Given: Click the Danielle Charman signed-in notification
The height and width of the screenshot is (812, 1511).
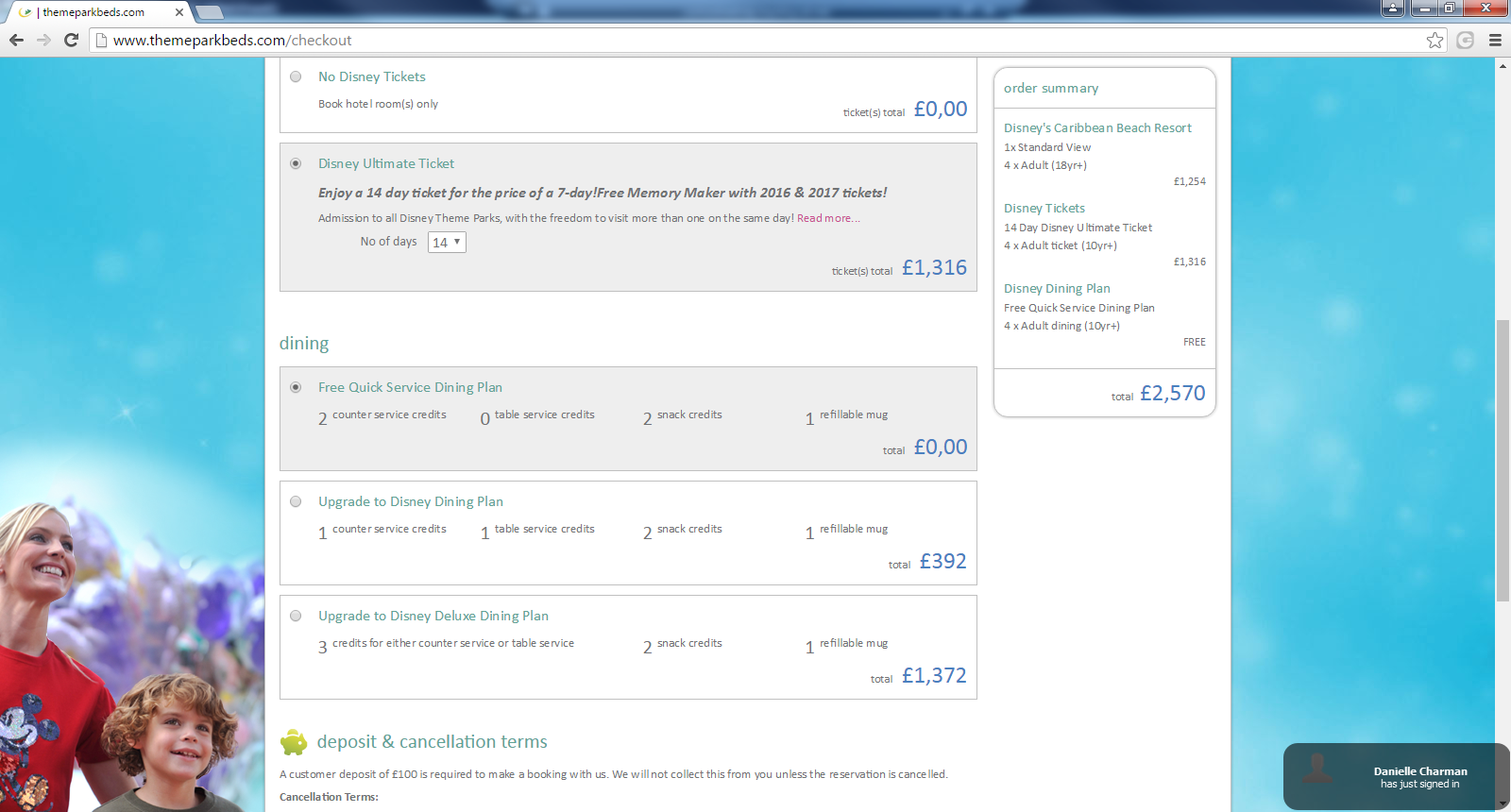Looking at the screenshot, I should 1397,776.
